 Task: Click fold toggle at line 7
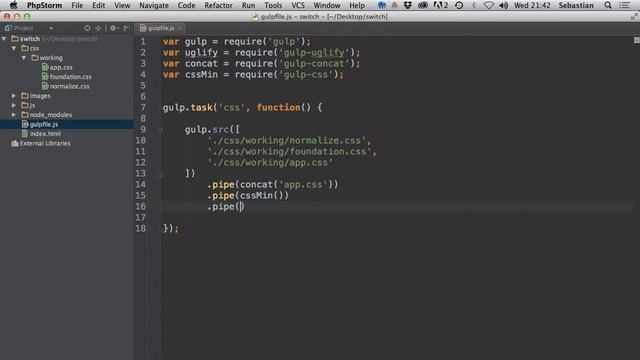[159, 108]
